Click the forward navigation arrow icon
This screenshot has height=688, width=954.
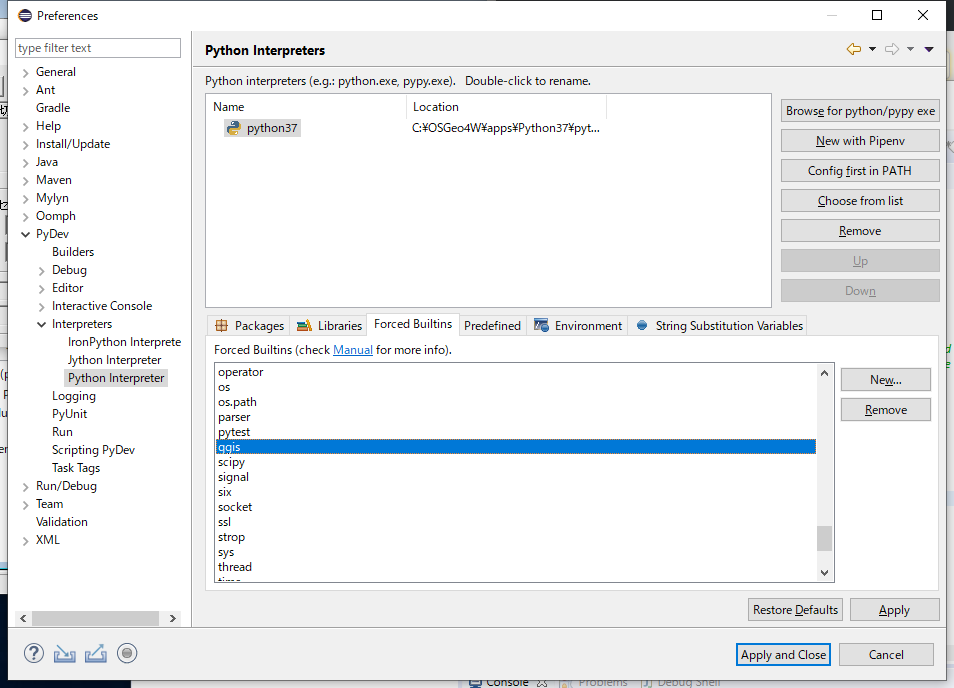[x=892, y=49]
